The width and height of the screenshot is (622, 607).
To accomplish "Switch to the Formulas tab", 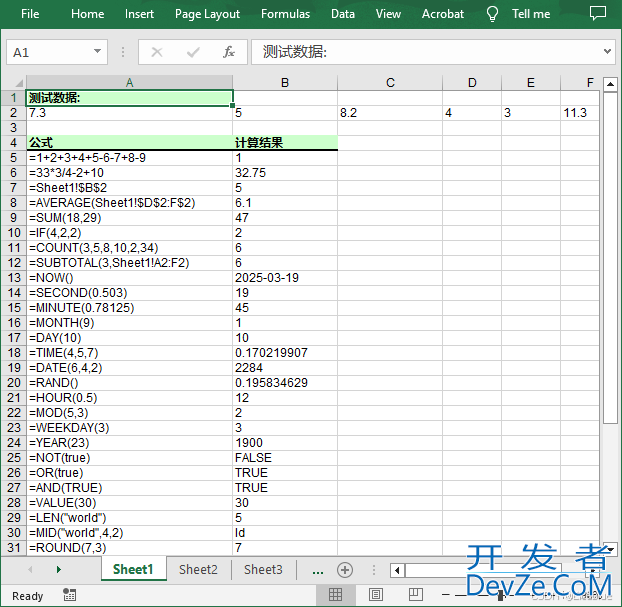I will click(285, 14).
